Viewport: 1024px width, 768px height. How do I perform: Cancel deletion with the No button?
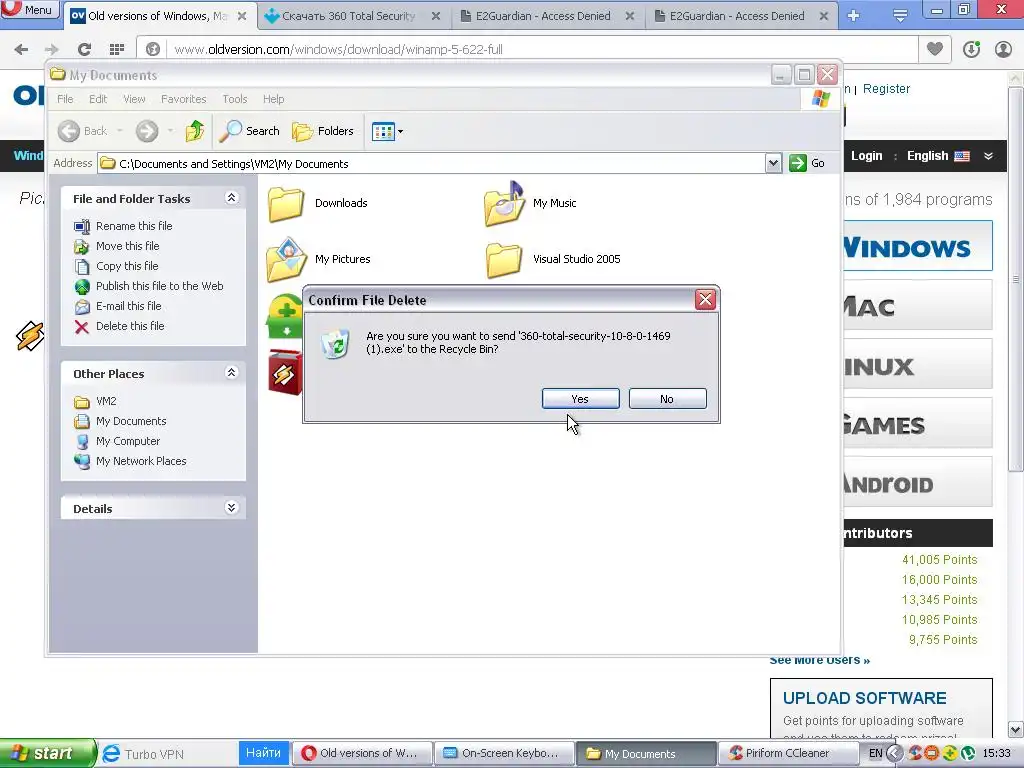click(667, 398)
